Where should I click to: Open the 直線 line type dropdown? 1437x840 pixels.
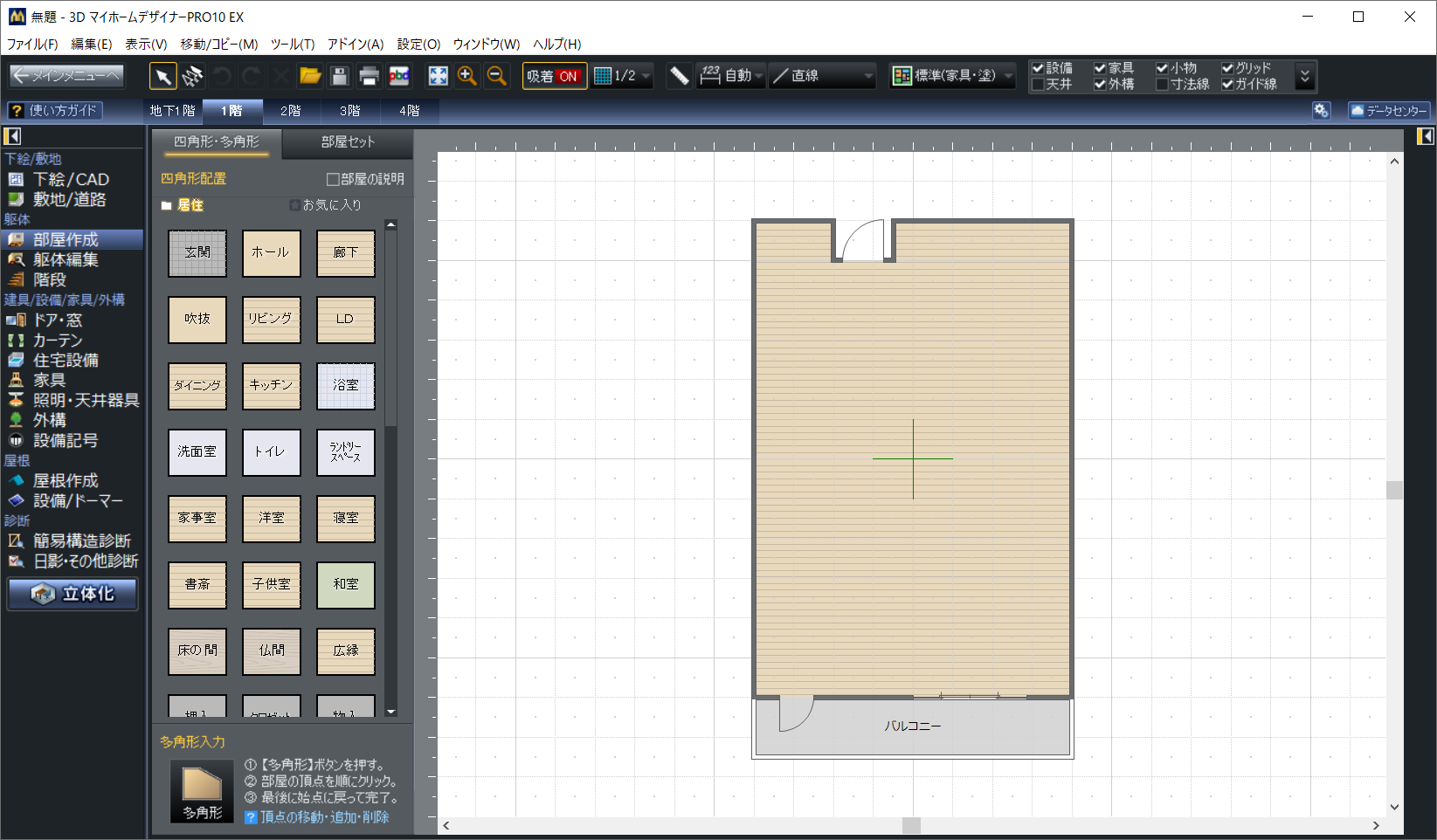[823, 77]
